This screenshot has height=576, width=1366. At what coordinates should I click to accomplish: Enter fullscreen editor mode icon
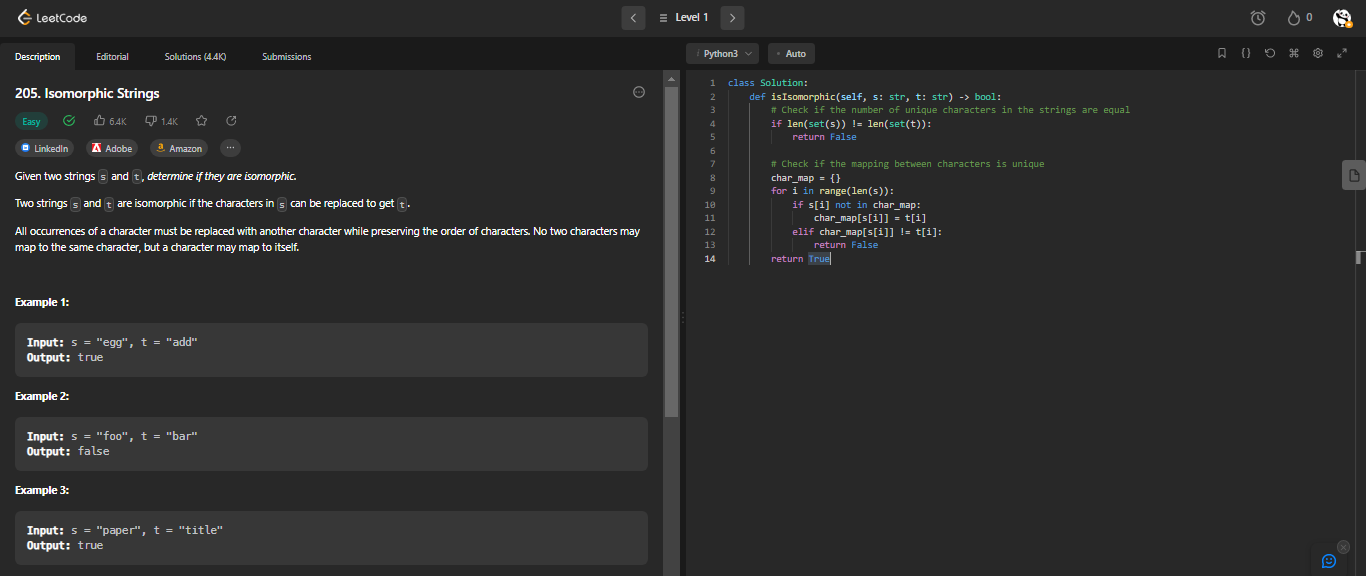(1342, 53)
